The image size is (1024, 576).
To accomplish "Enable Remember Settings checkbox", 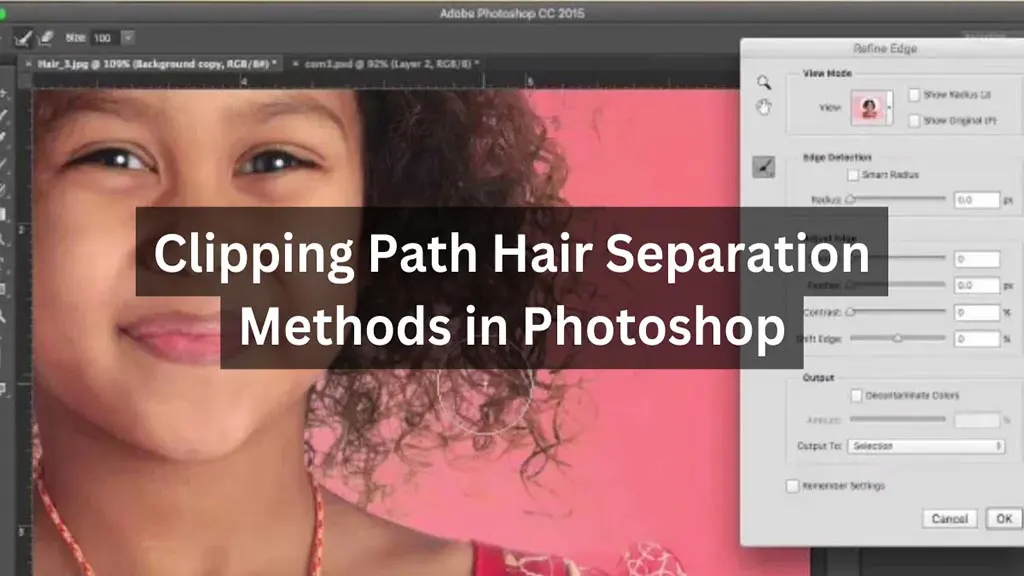I will point(792,486).
